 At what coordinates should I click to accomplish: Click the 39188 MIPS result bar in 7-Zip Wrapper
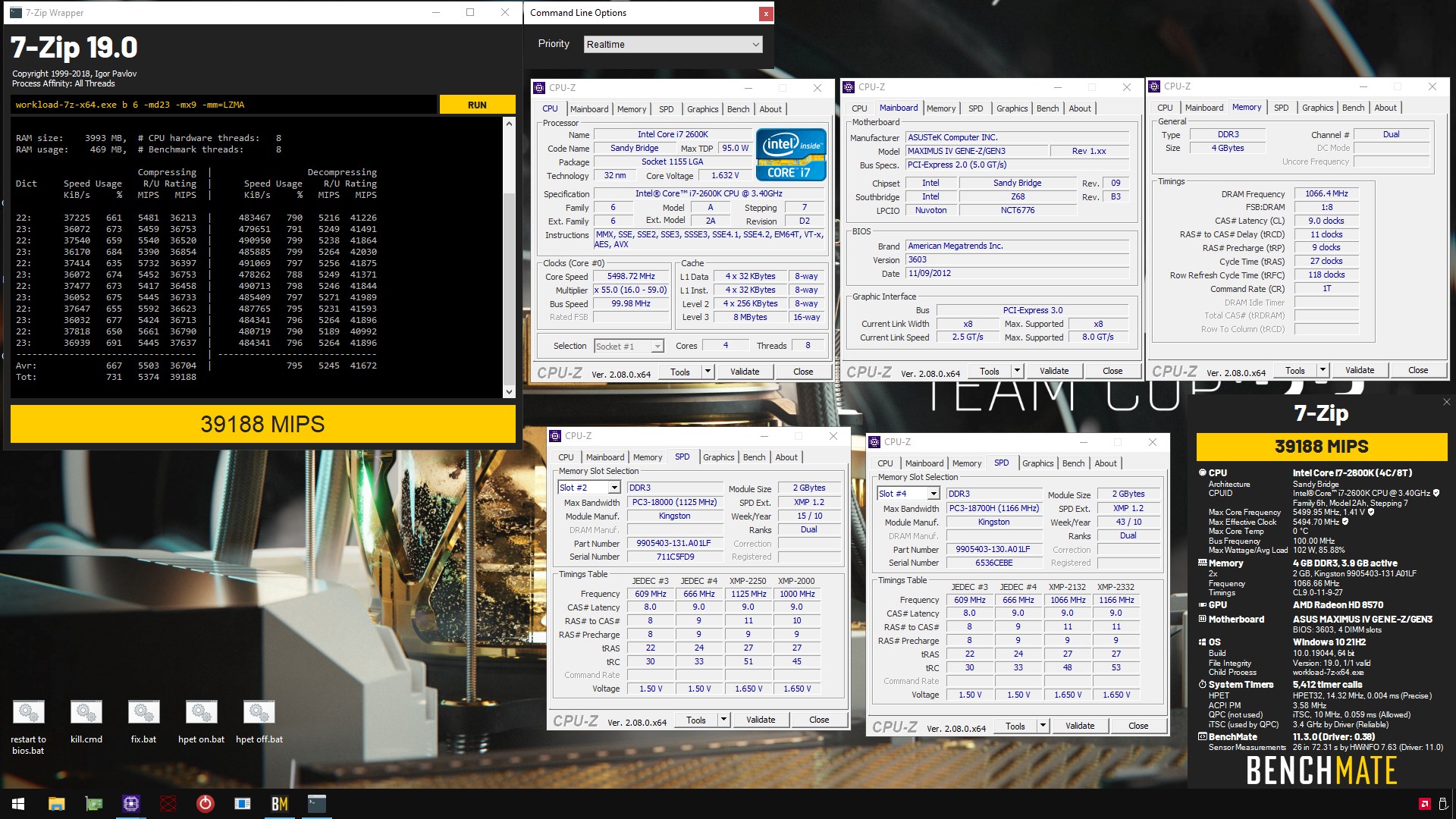point(262,424)
